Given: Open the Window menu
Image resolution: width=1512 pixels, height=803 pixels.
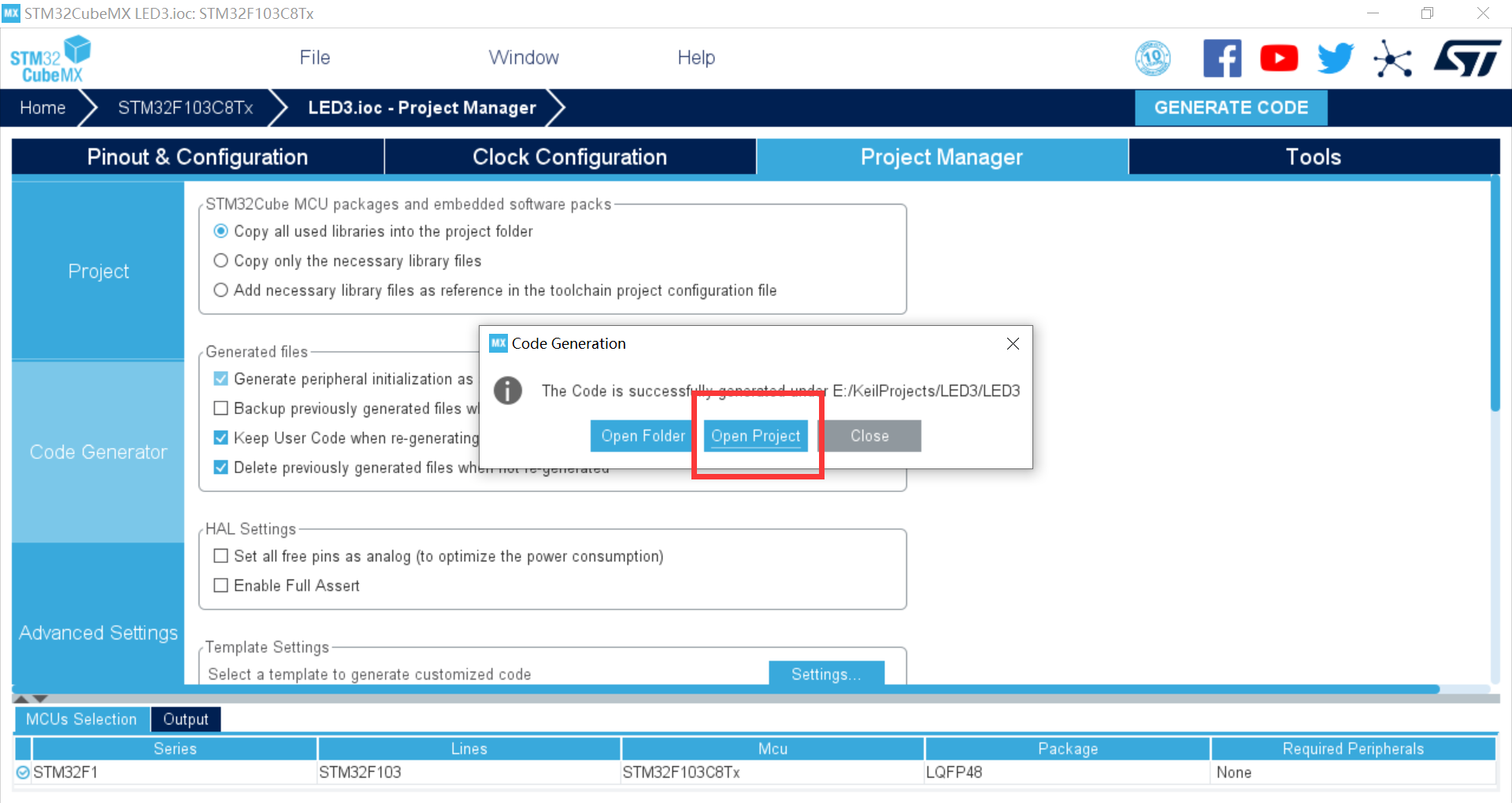Looking at the screenshot, I should pos(524,57).
